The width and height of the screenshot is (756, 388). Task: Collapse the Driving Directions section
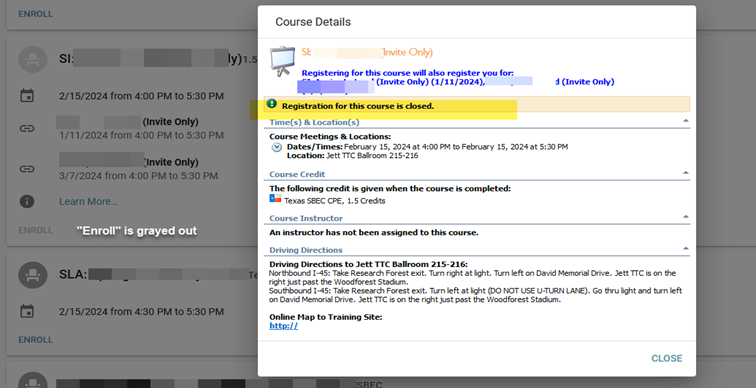686,249
